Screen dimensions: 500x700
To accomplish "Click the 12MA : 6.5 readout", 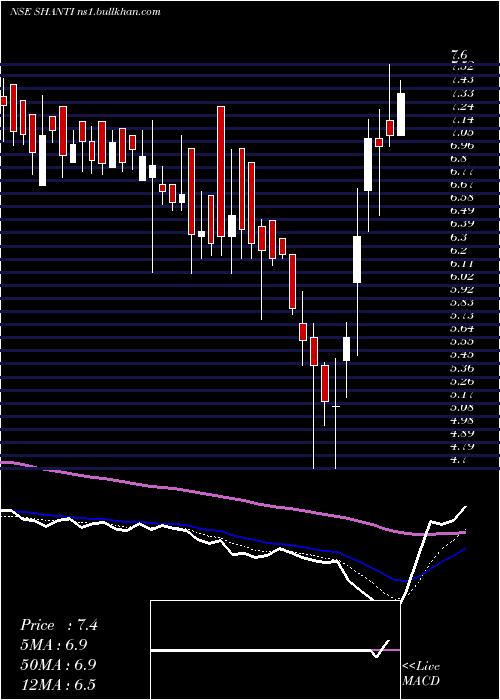I will click(58, 685).
